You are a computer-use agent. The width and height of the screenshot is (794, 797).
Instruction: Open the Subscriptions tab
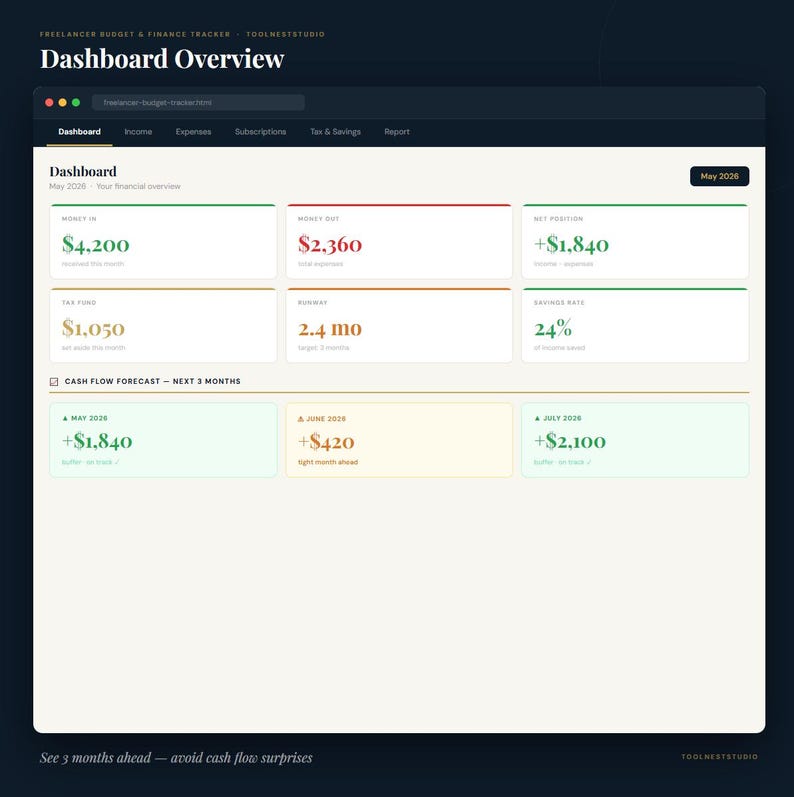tap(260, 132)
